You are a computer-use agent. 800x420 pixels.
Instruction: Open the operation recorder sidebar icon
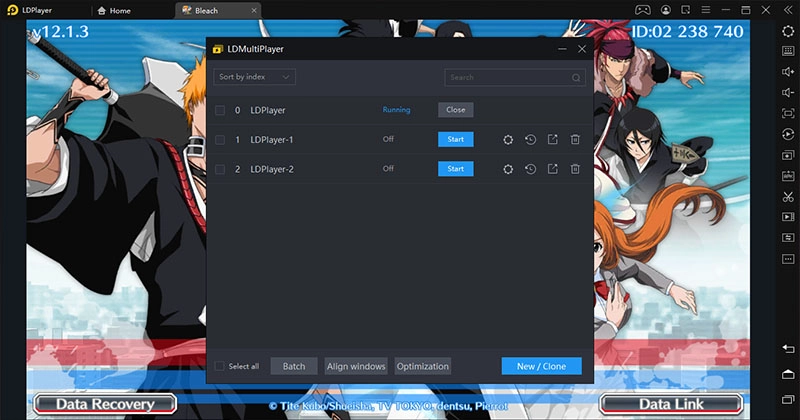click(x=788, y=134)
